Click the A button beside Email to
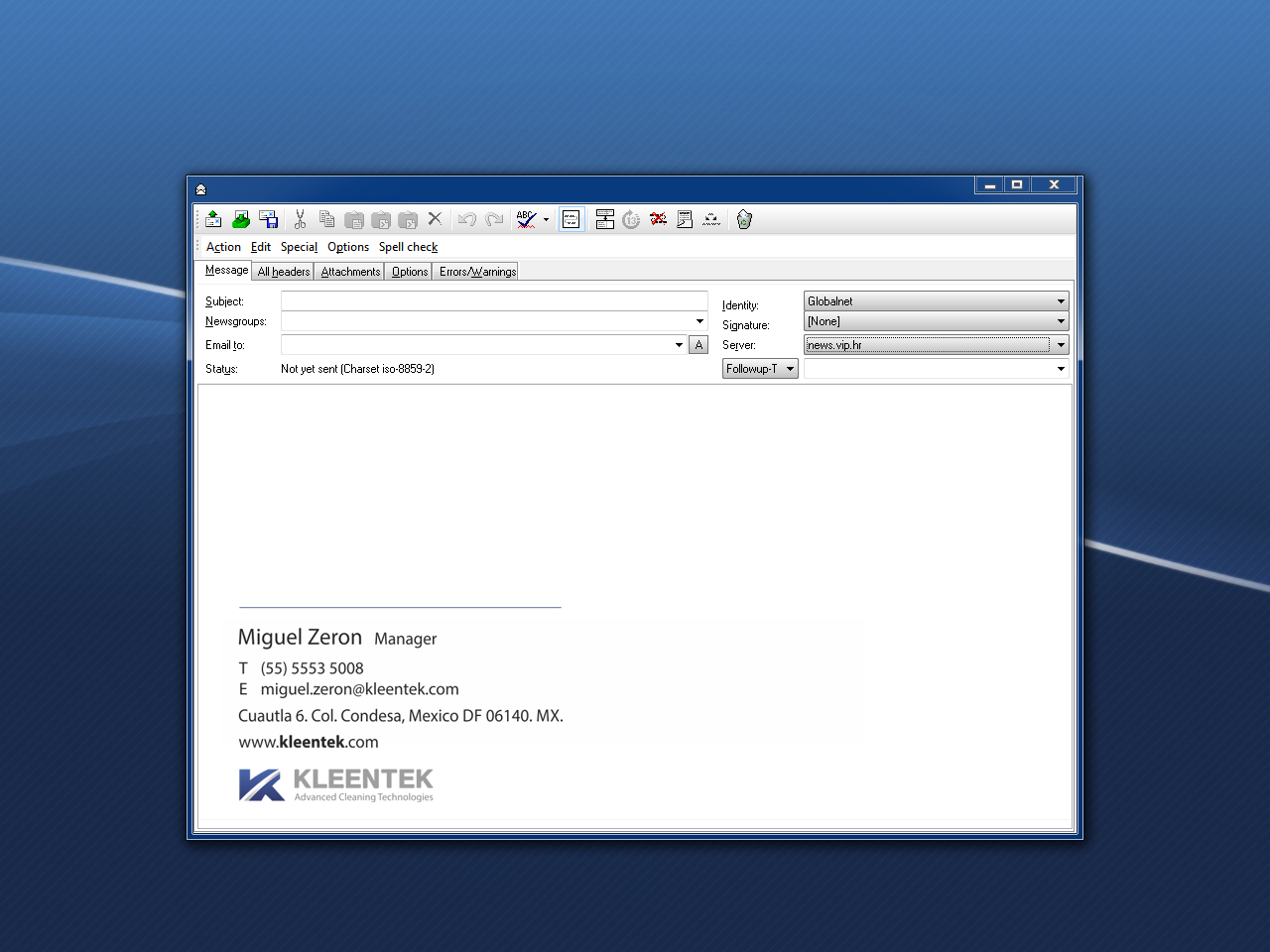 698,345
